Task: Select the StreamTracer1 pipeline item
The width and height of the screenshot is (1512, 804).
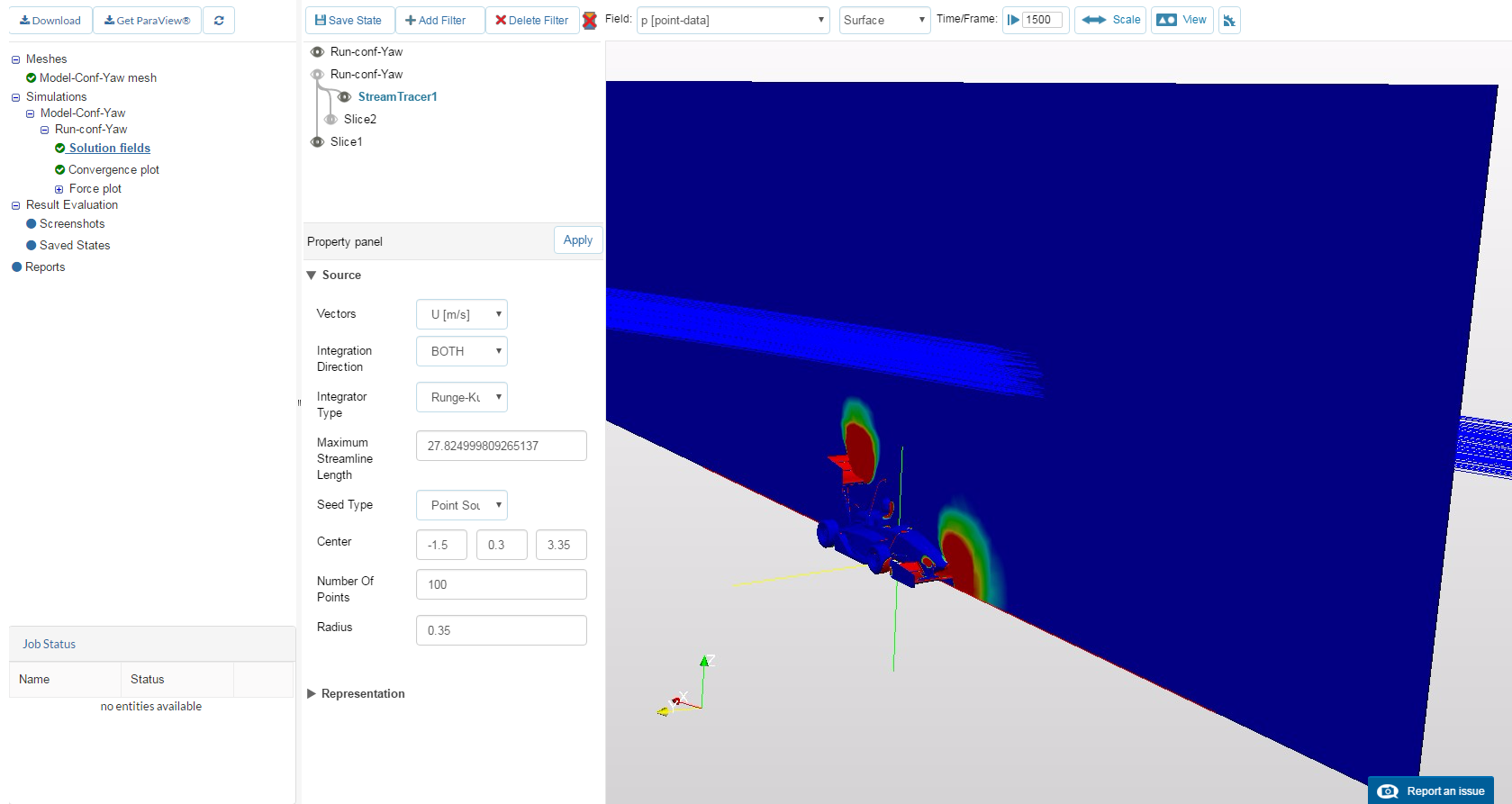Action: point(397,97)
